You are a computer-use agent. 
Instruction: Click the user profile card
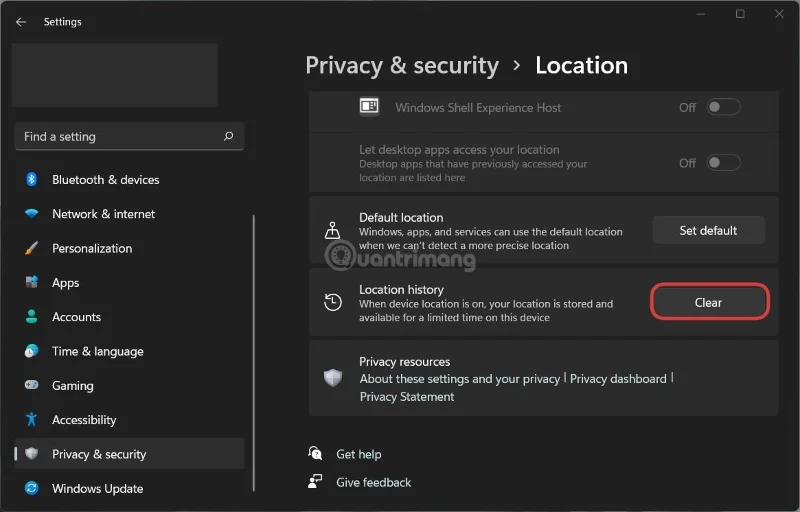tap(115, 75)
